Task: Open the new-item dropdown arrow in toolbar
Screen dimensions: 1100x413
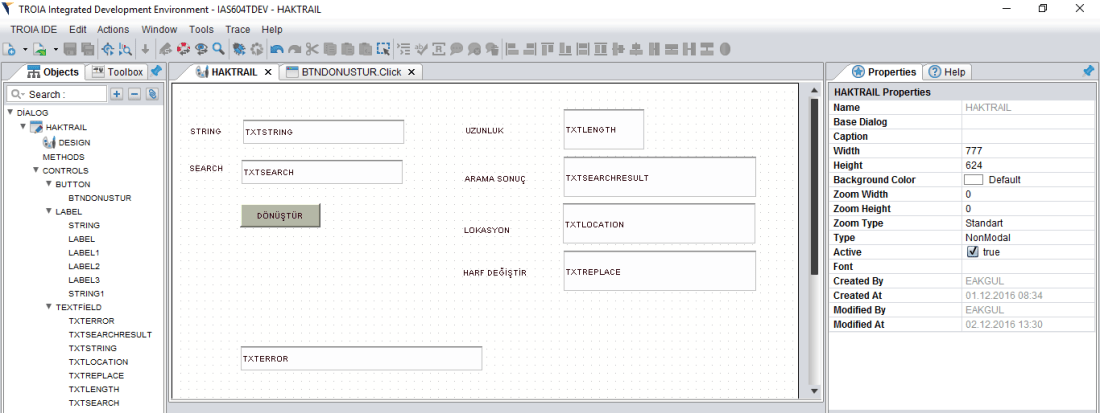Action: [x=26, y=49]
